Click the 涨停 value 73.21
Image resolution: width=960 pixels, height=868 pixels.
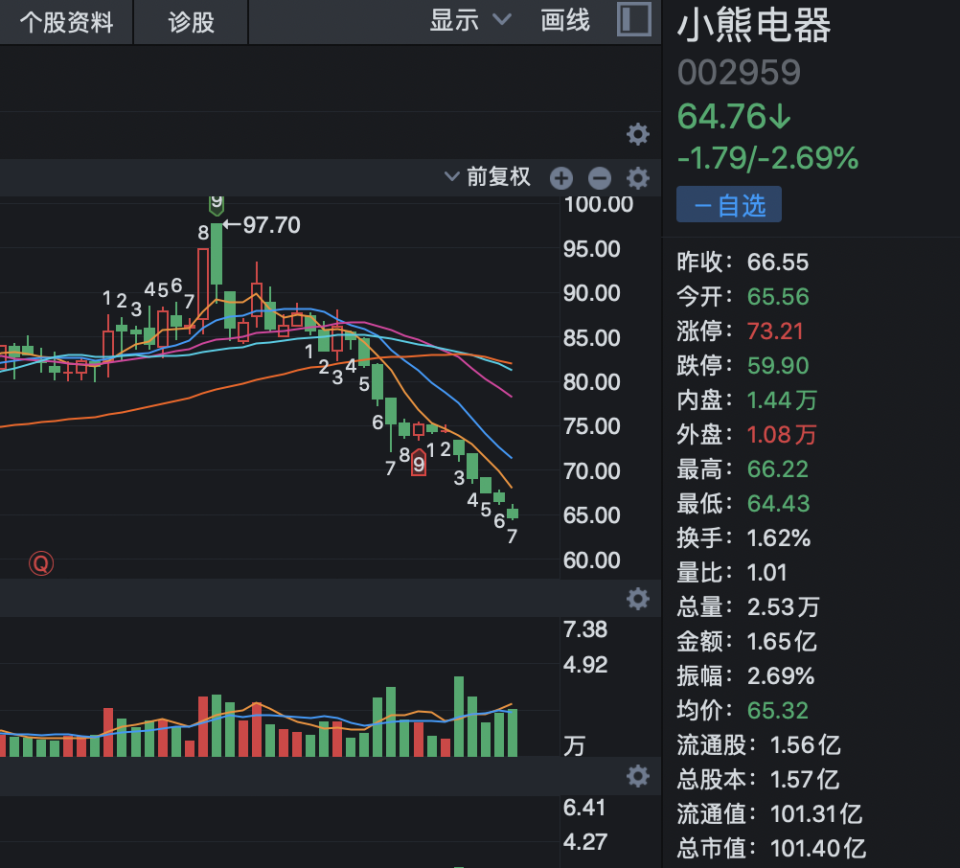(774, 331)
